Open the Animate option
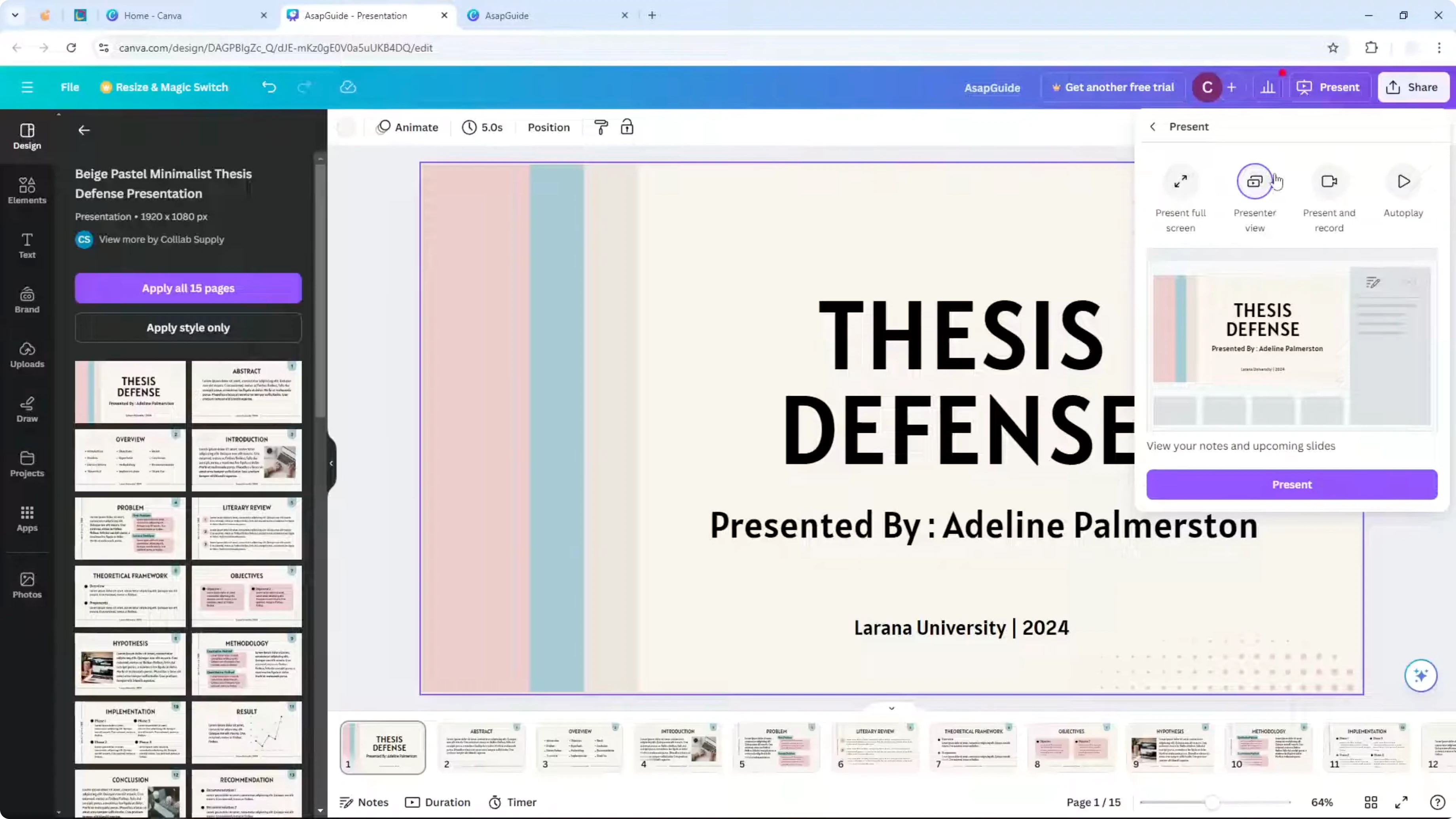 click(408, 127)
